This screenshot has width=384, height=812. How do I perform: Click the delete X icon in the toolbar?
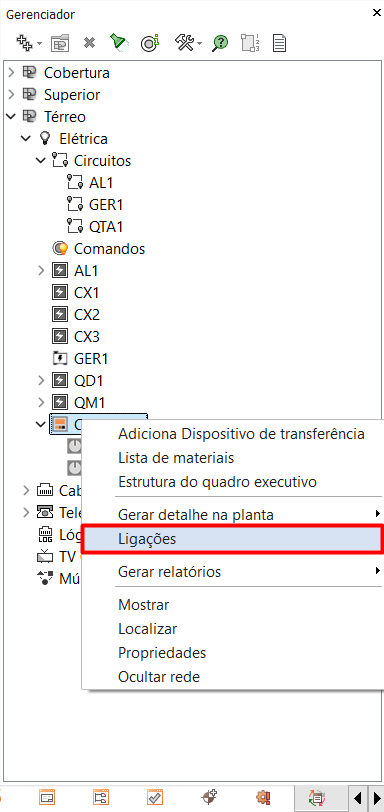90,43
